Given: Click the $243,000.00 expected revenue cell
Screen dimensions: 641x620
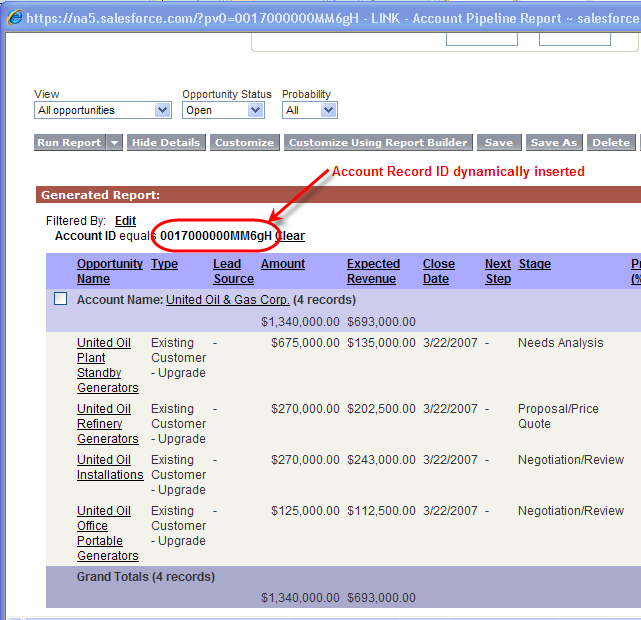Looking at the screenshot, I should point(381,460).
